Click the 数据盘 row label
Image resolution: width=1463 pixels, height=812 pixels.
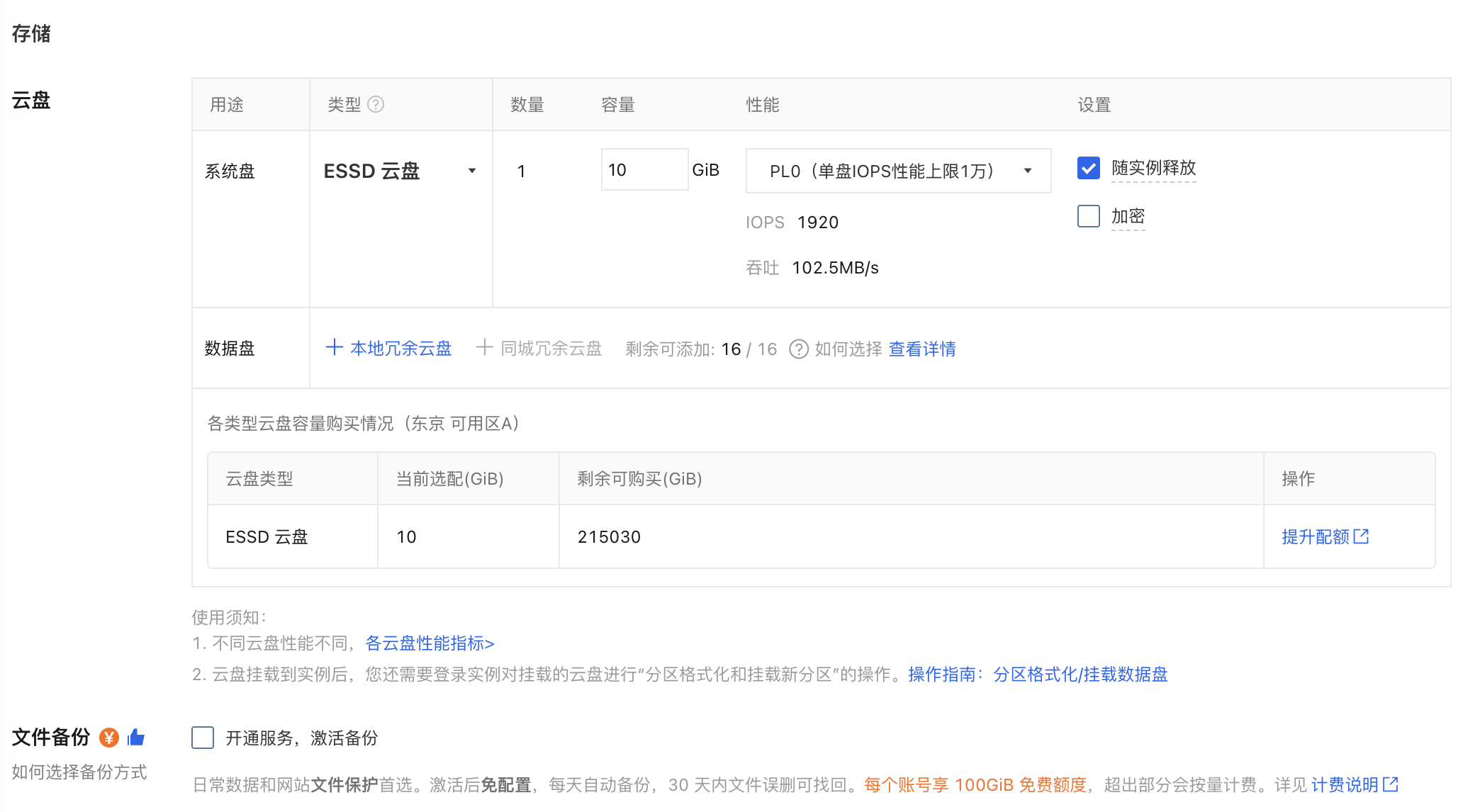(x=230, y=349)
